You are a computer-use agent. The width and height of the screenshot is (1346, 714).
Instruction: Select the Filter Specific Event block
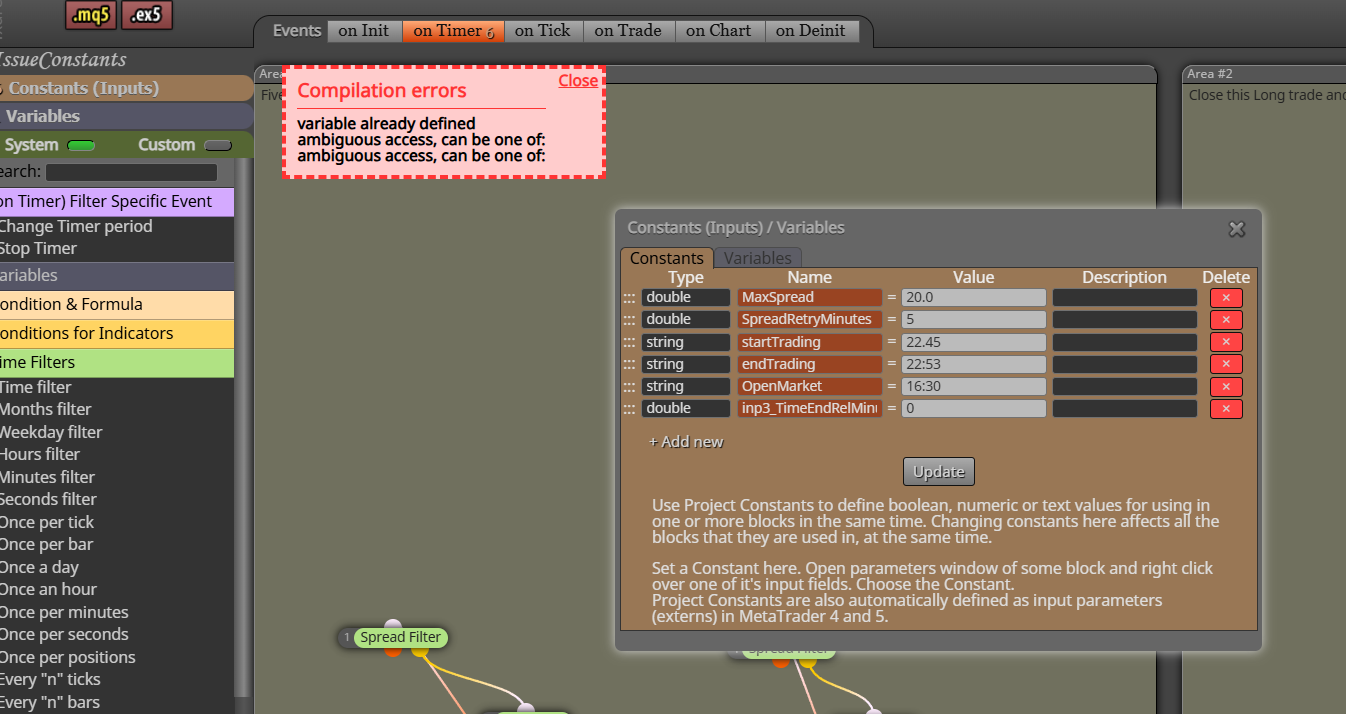(117, 202)
